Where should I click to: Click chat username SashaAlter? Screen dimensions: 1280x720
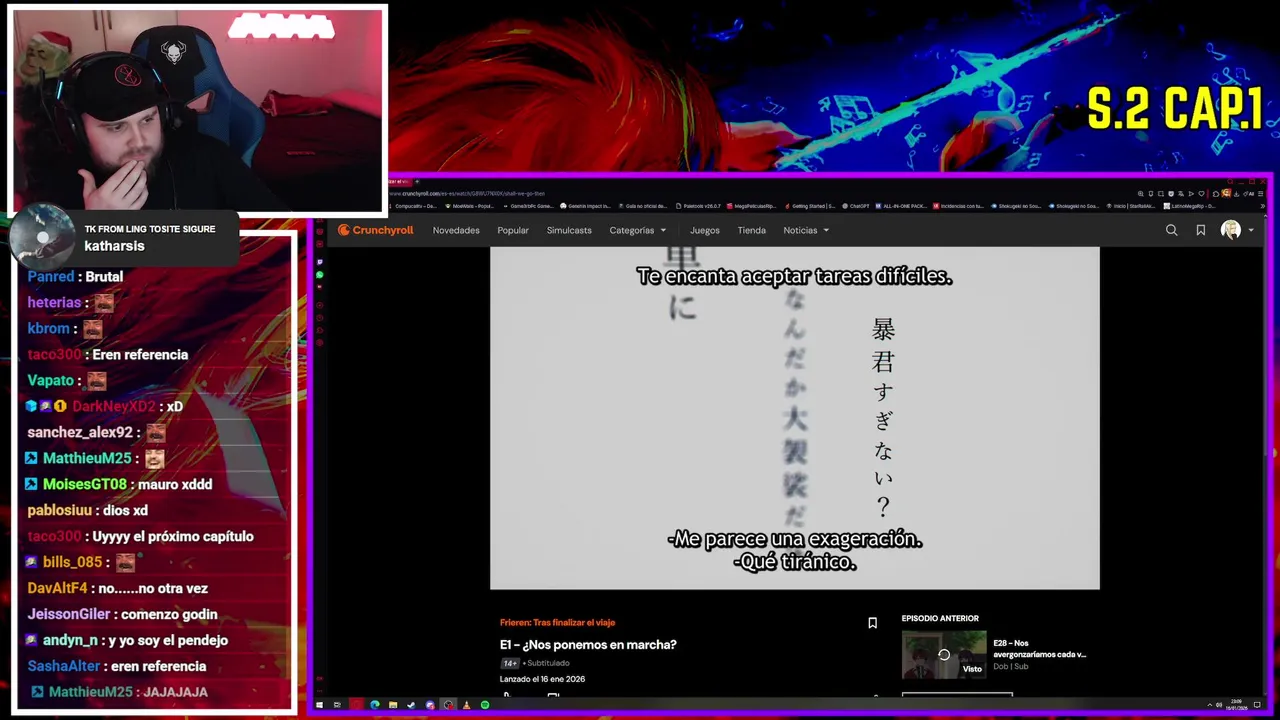[65, 666]
